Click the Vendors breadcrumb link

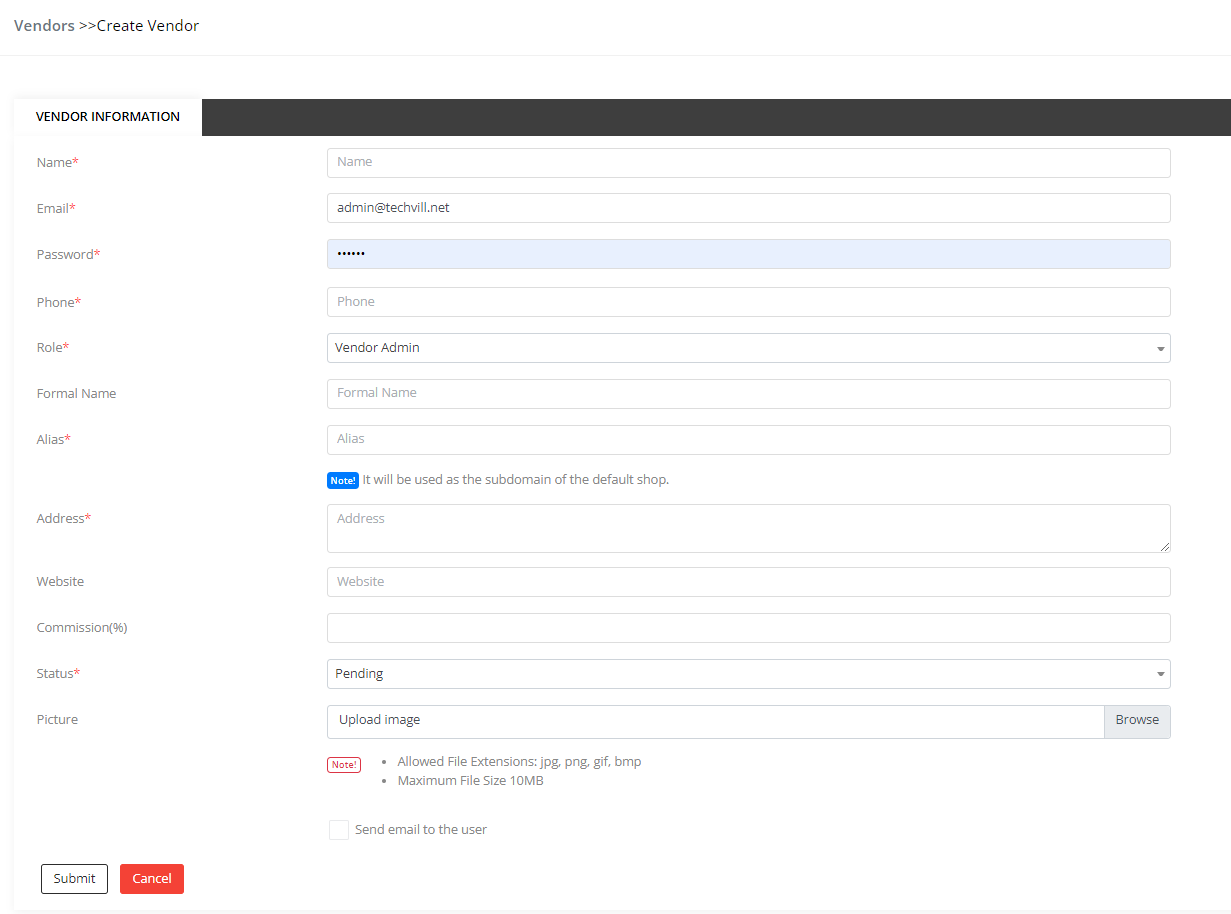(44, 26)
